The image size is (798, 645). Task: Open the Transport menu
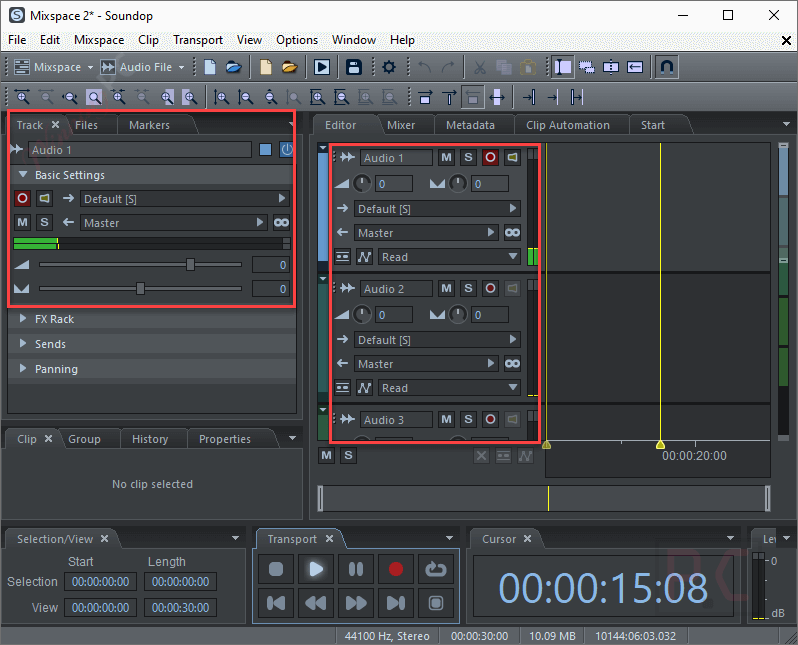point(197,40)
